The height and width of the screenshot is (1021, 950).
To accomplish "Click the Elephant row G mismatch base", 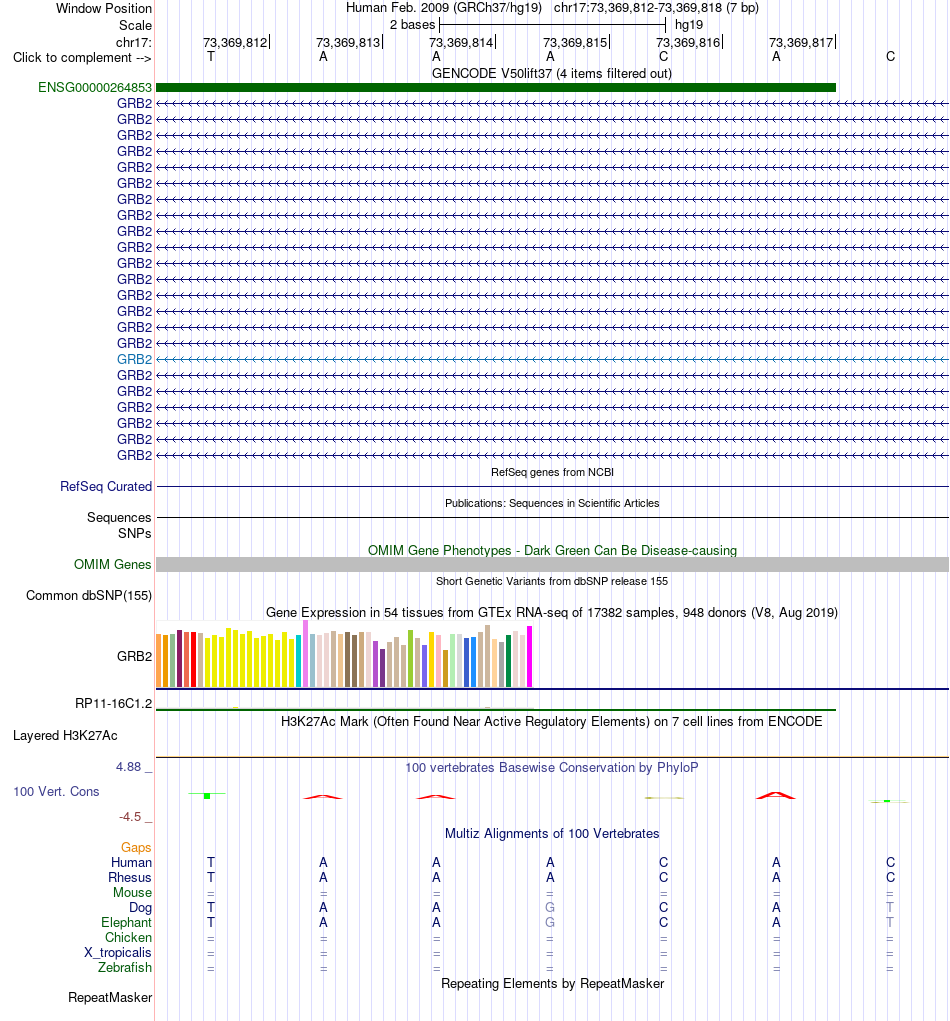I will [x=550, y=923].
